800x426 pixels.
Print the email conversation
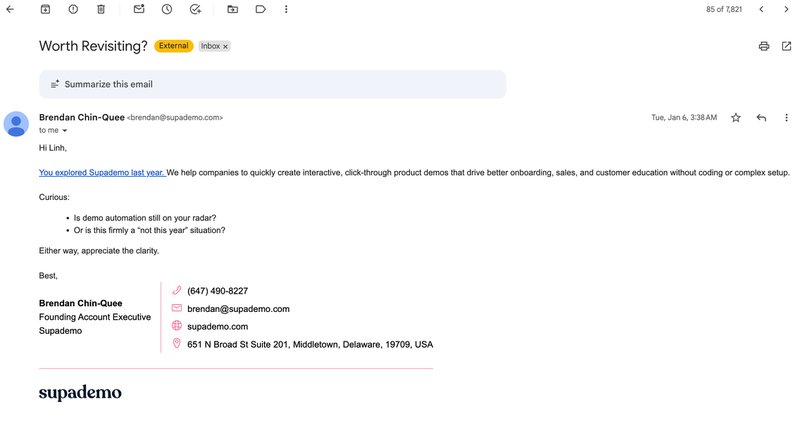[764, 46]
